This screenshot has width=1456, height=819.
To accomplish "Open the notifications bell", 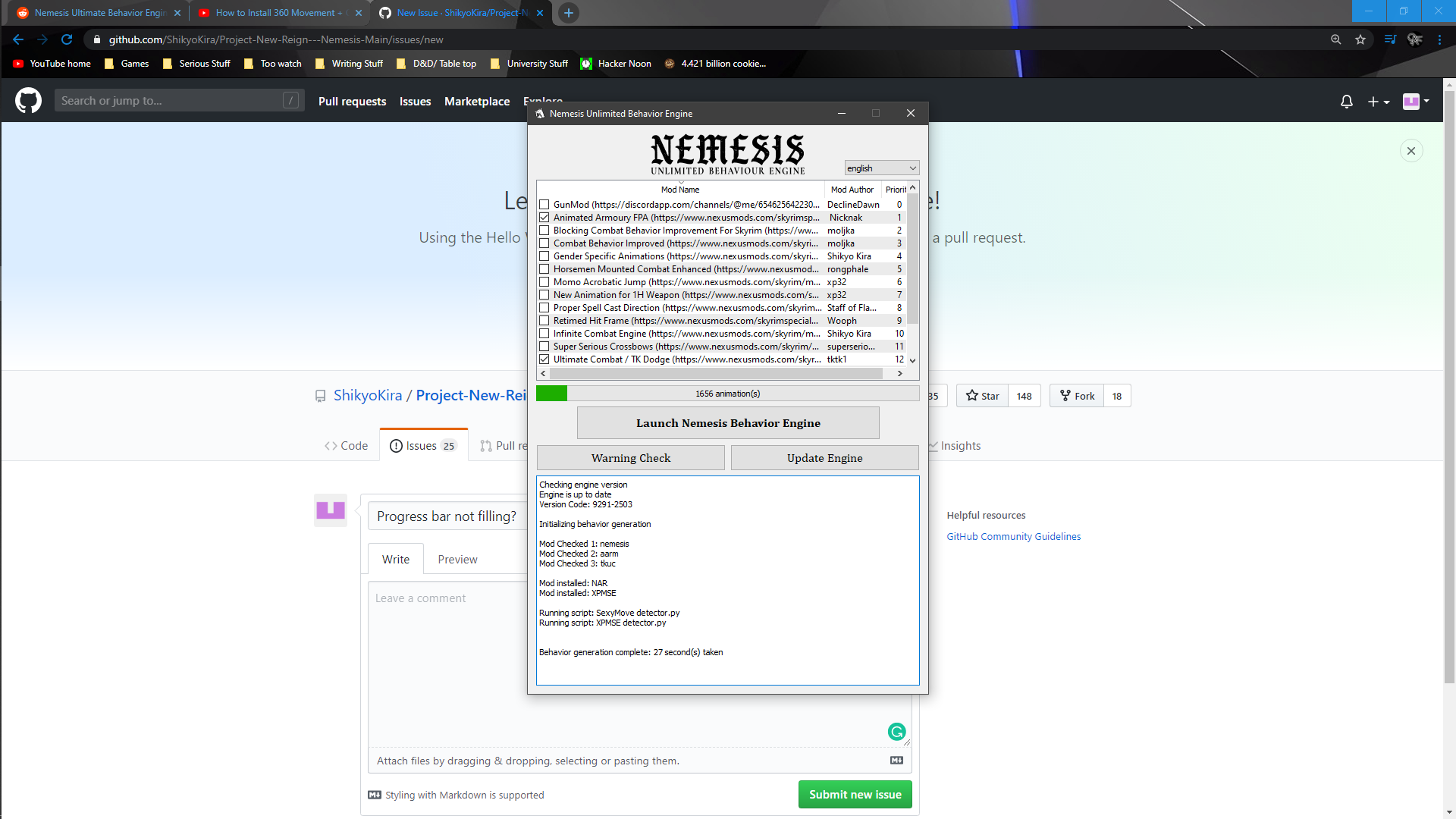I will point(1346,101).
